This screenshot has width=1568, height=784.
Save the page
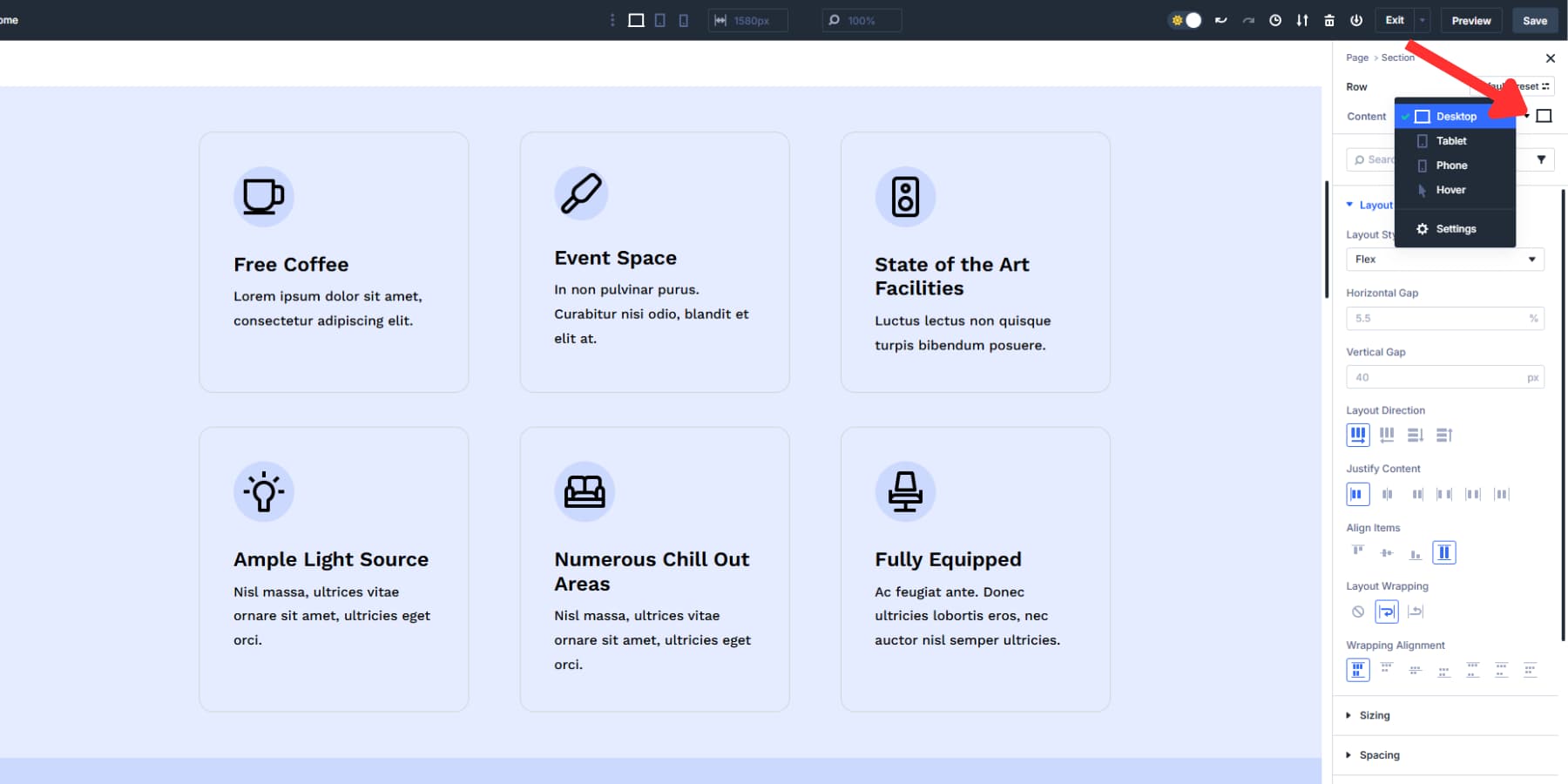tap(1535, 20)
